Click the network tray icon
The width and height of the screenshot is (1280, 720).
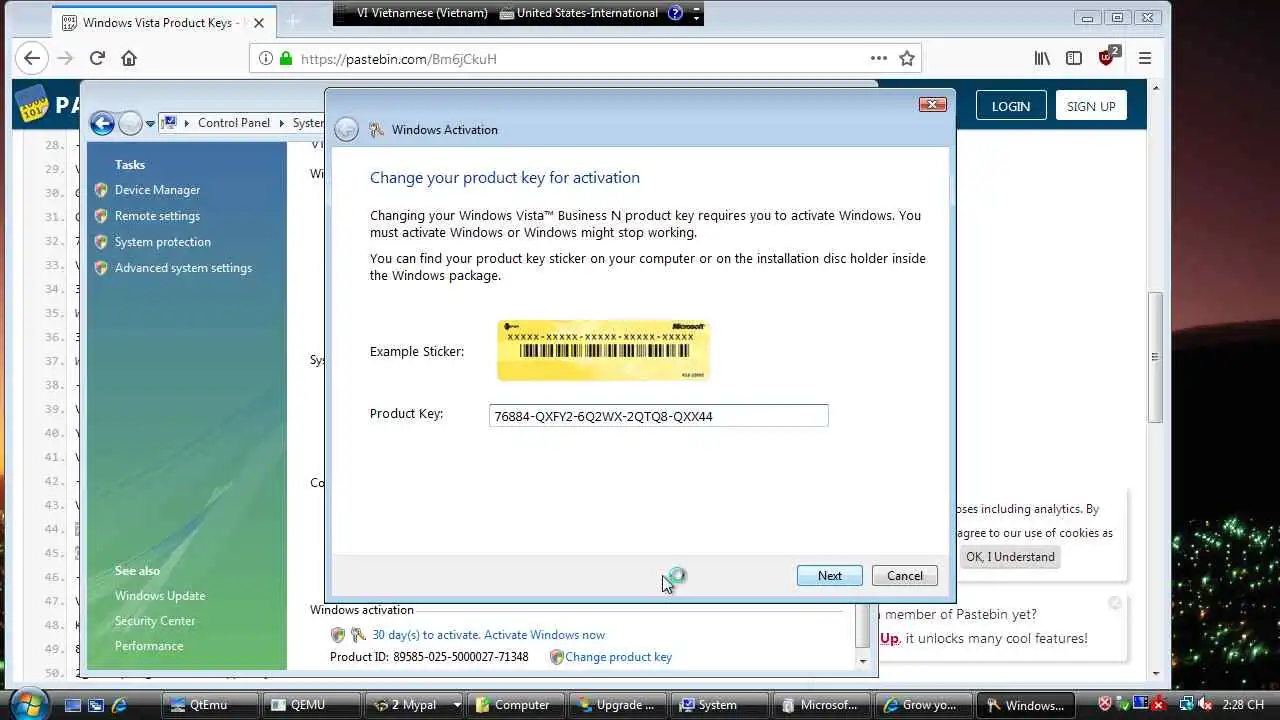click(1186, 704)
